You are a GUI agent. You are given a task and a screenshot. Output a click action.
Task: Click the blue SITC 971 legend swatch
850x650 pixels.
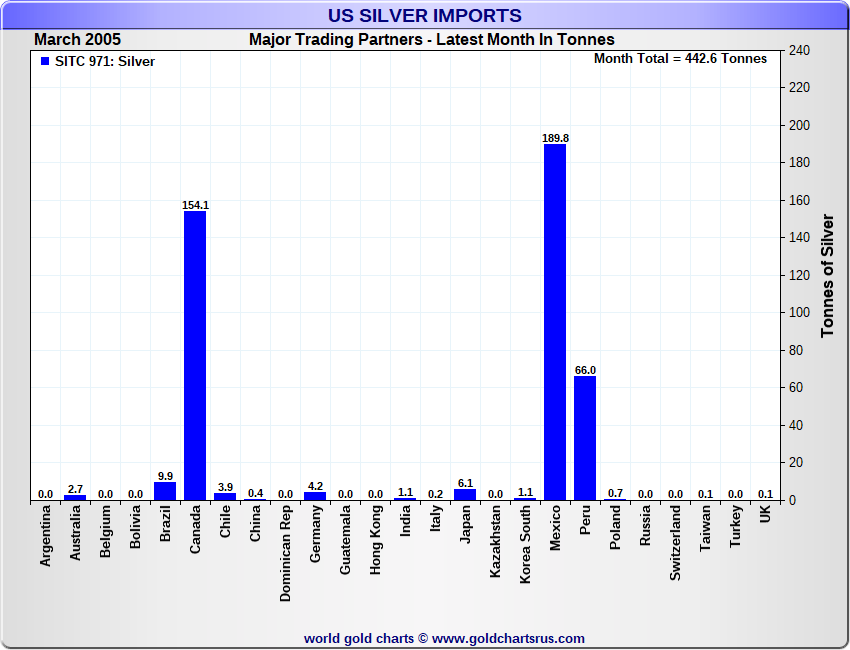click(45, 61)
